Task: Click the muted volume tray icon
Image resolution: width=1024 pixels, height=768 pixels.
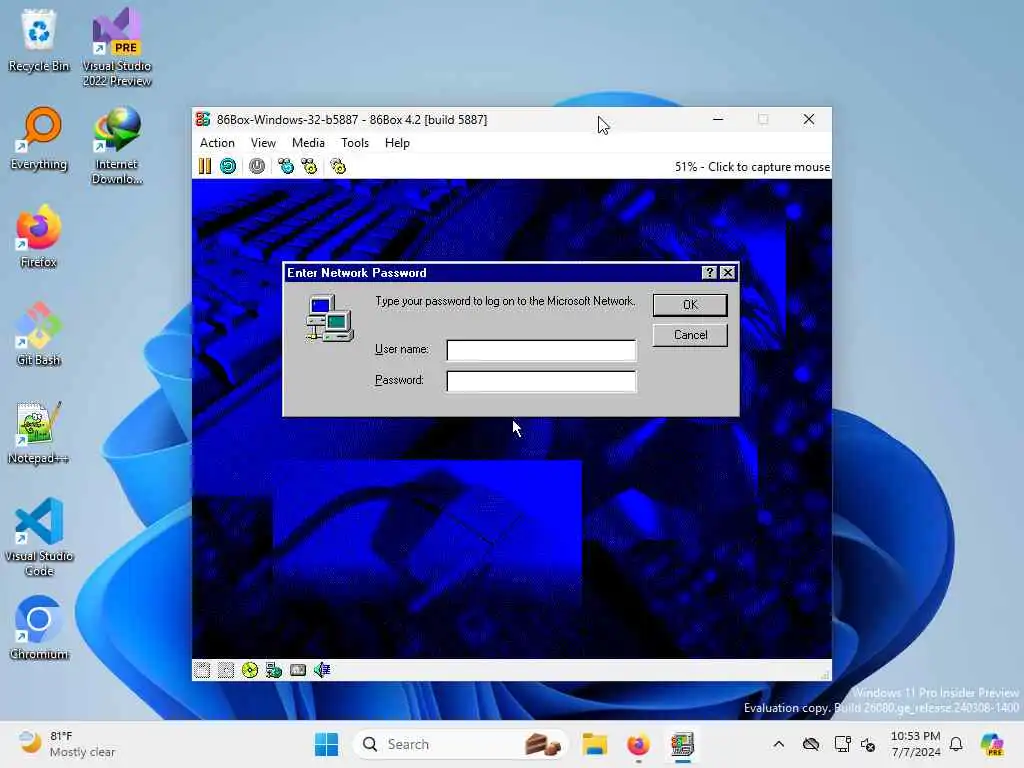Action: pyautogui.click(x=869, y=744)
